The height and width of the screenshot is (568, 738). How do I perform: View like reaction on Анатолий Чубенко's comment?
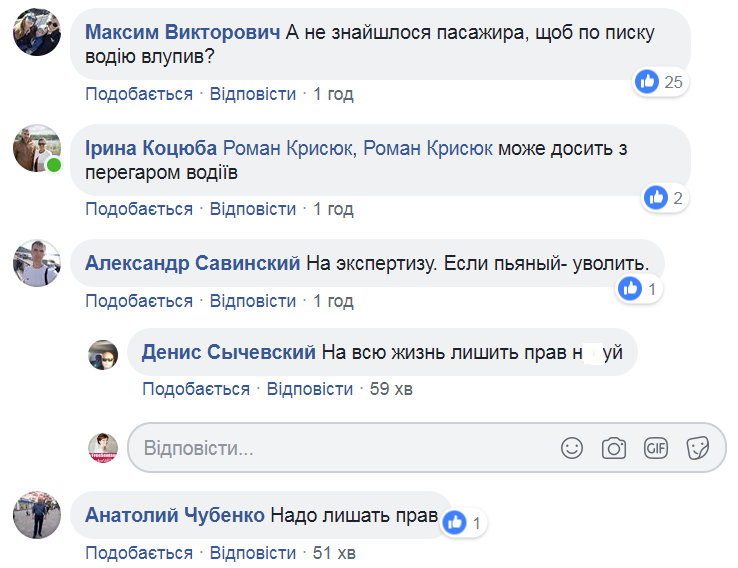[x=463, y=522]
